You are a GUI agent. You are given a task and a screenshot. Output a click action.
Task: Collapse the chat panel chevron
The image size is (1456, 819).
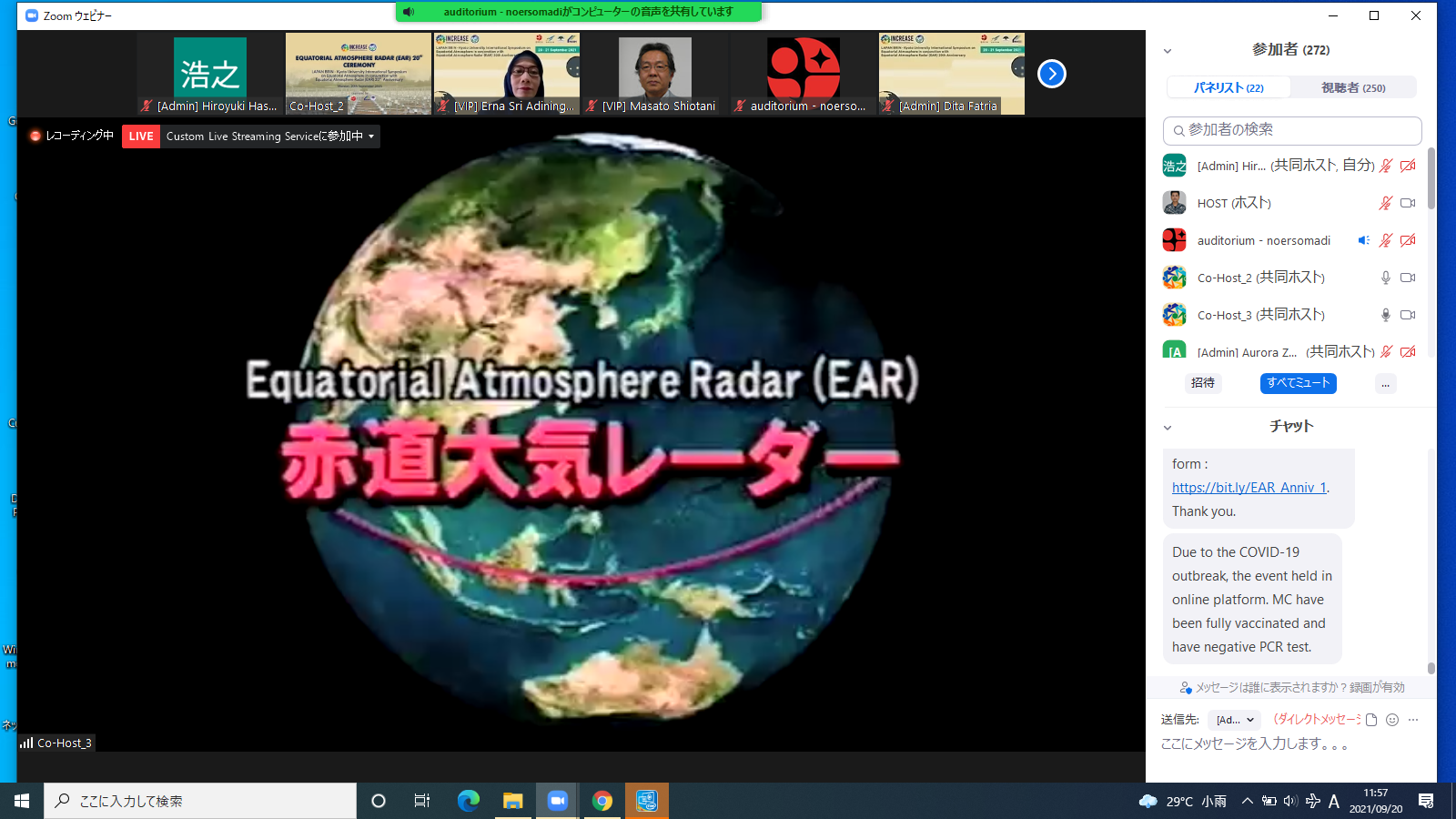click(1168, 428)
